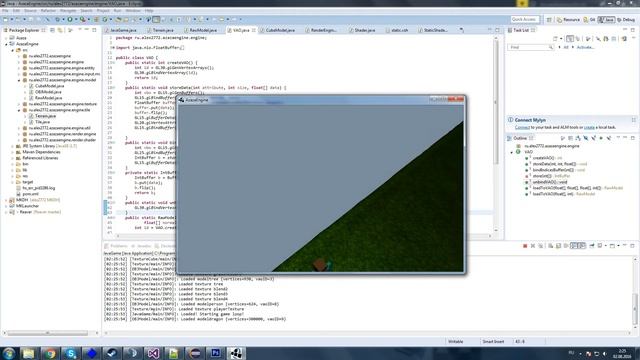This screenshot has width=640, height=360.
Task: Open the Help menu
Action: [149, 11]
